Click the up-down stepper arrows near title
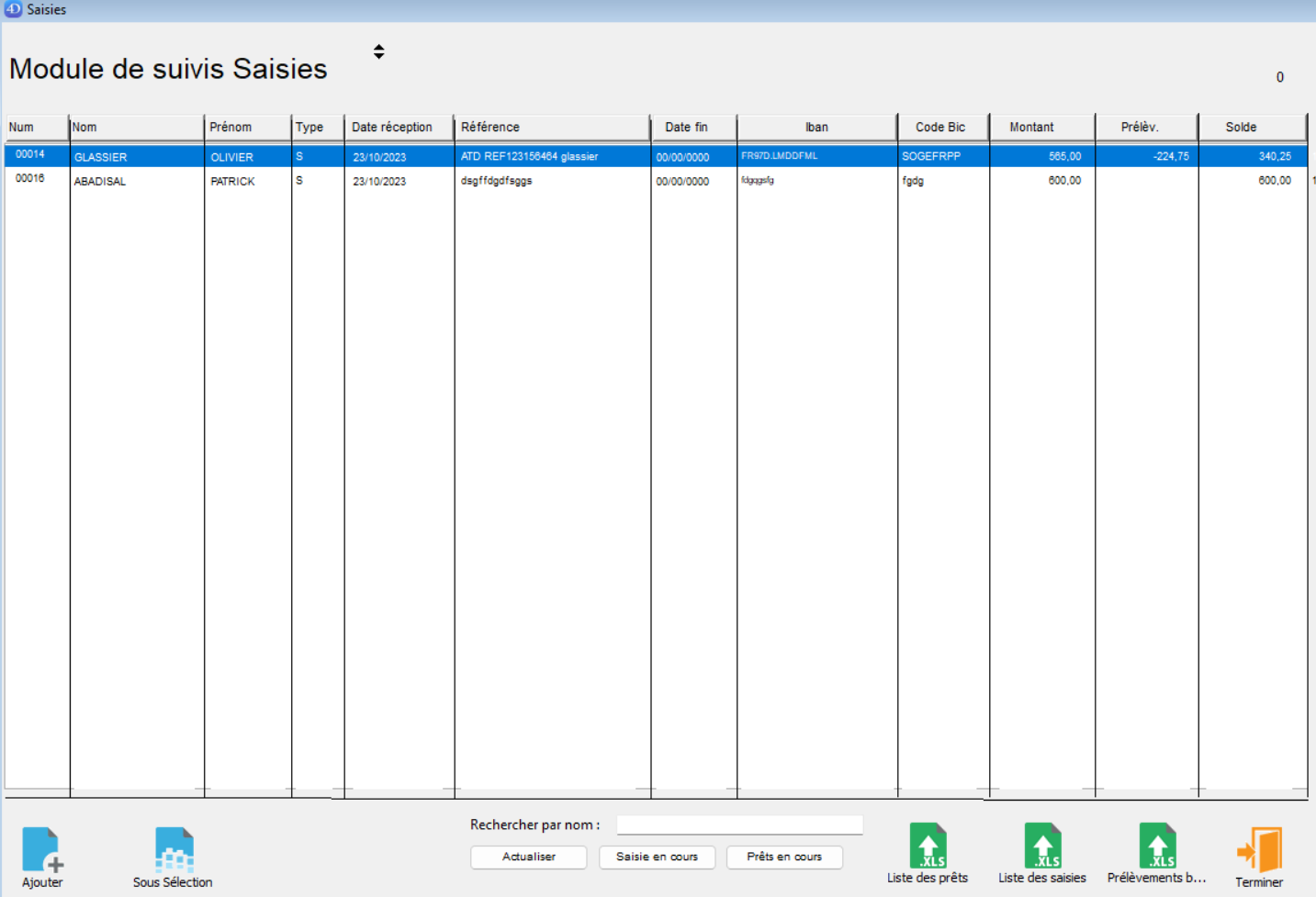 tap(378, 51)
